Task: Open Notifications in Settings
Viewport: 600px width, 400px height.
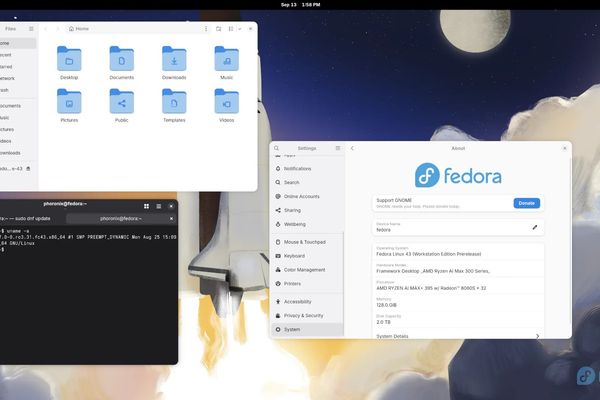Action: (307, 168)
